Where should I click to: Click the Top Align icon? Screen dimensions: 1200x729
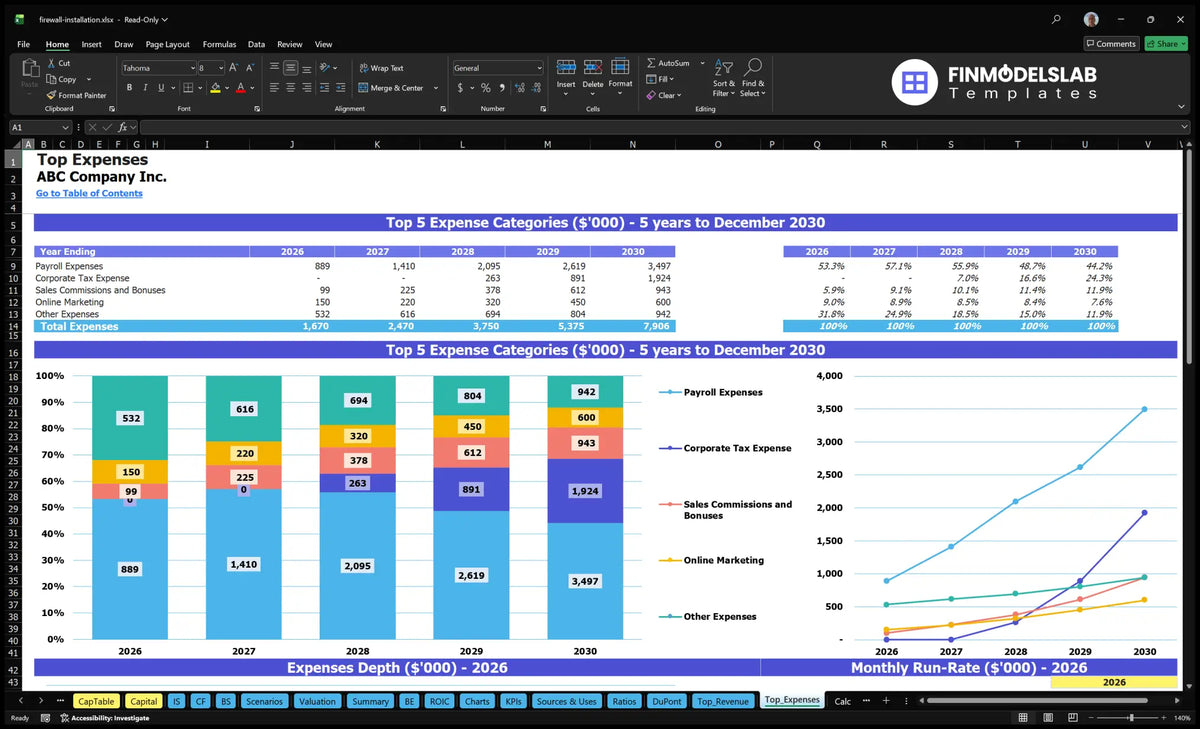point(274,68)
